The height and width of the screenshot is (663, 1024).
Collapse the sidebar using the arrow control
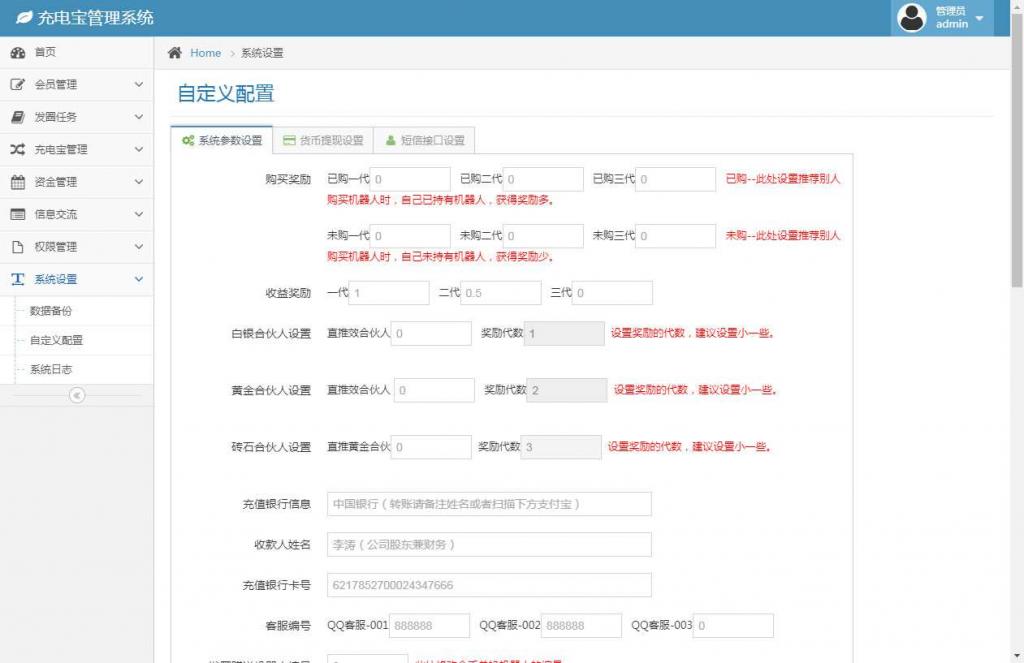click(76, 396)
